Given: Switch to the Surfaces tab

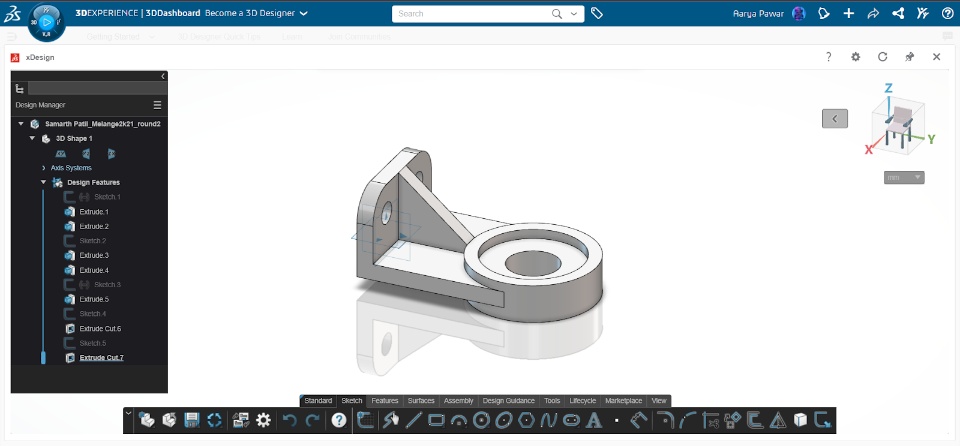Looking at the screenshot, I should [x=421, y=401].
